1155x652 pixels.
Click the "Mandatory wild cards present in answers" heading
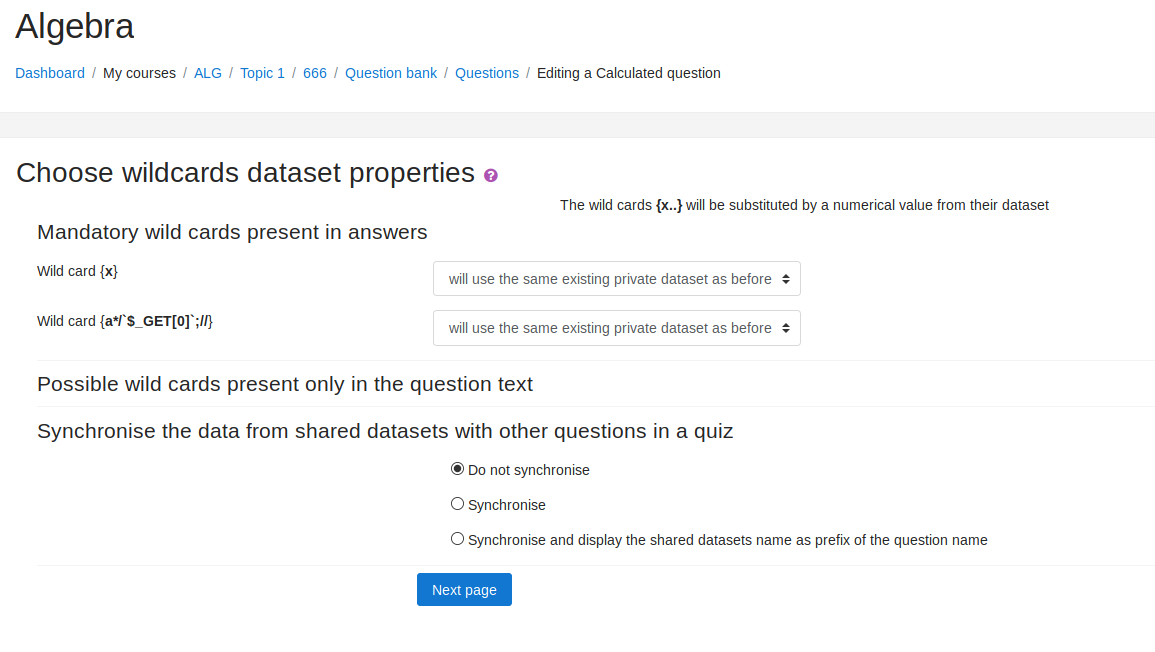tap(232, 232)
